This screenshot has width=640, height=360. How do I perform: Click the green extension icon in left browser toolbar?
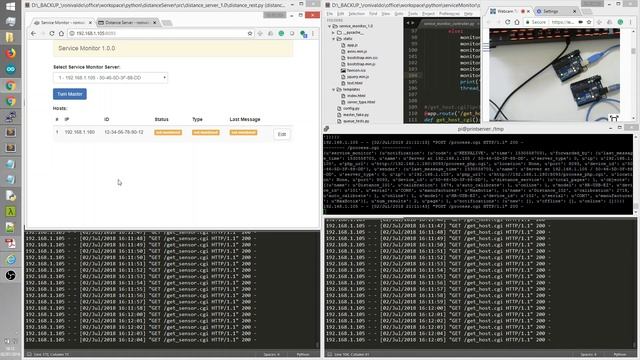[x=281, y=33]
